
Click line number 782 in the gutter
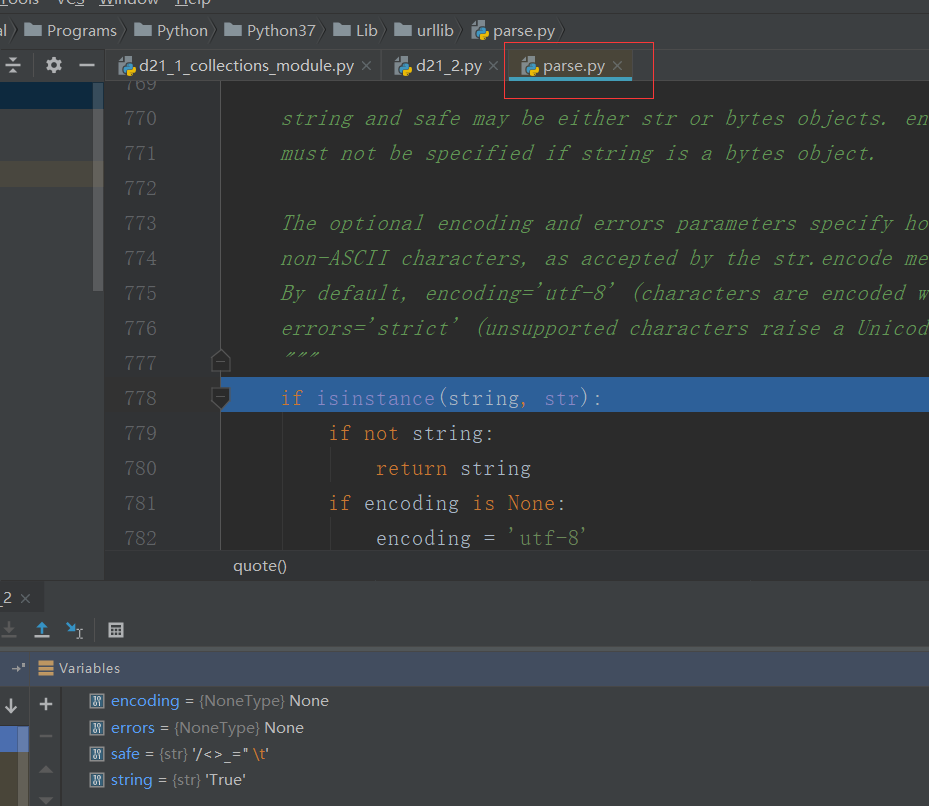[x=140, y=538]
